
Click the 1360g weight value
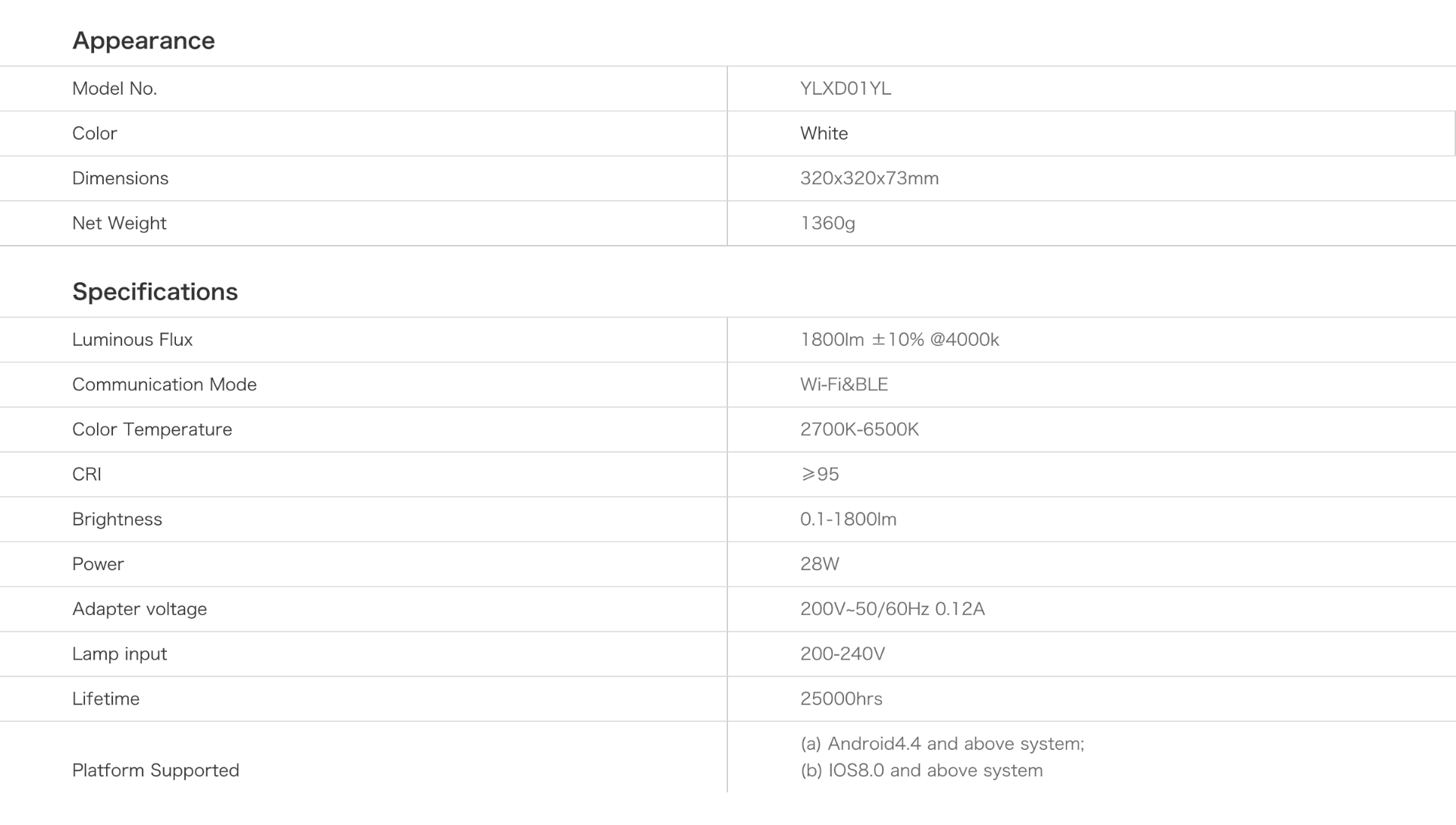[827, 223]
